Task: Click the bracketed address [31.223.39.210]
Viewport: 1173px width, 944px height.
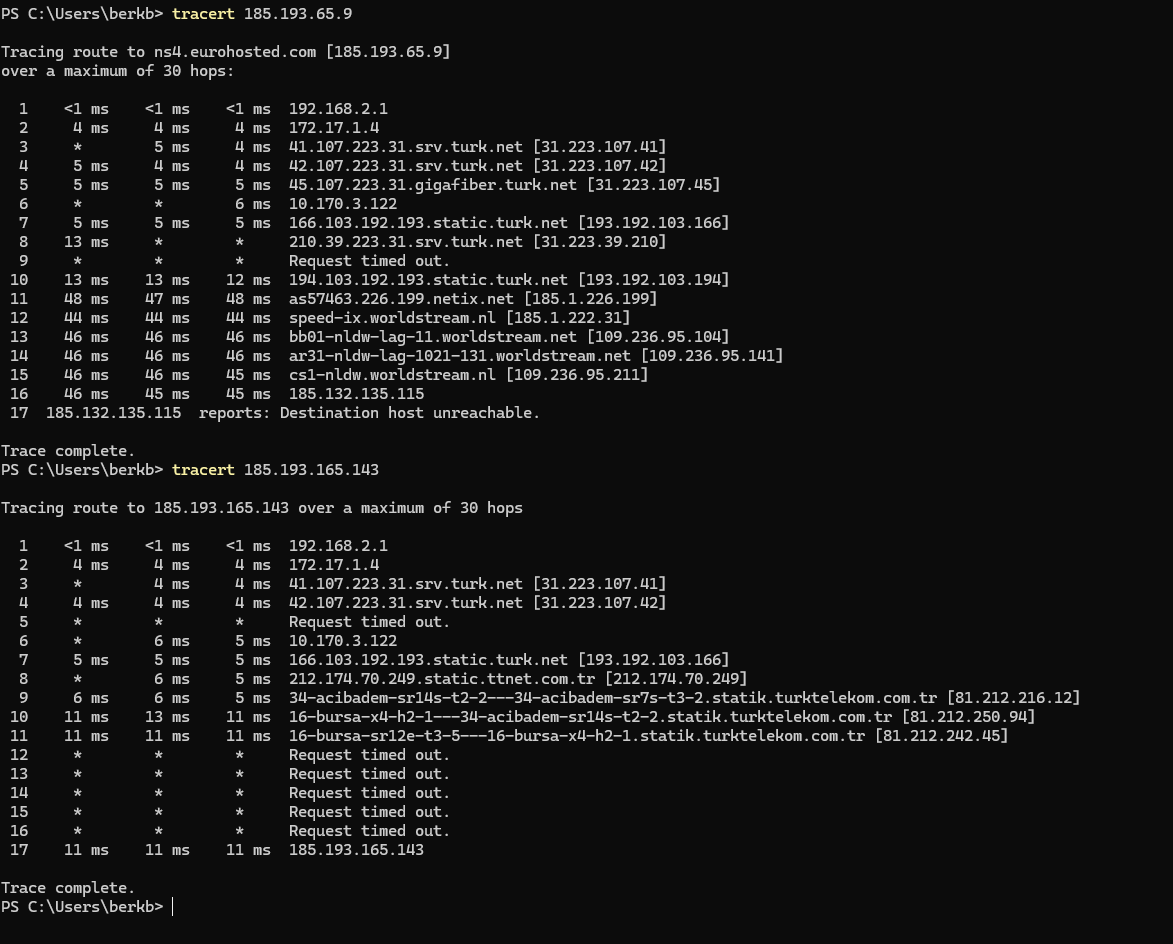Action: point(599,242)
